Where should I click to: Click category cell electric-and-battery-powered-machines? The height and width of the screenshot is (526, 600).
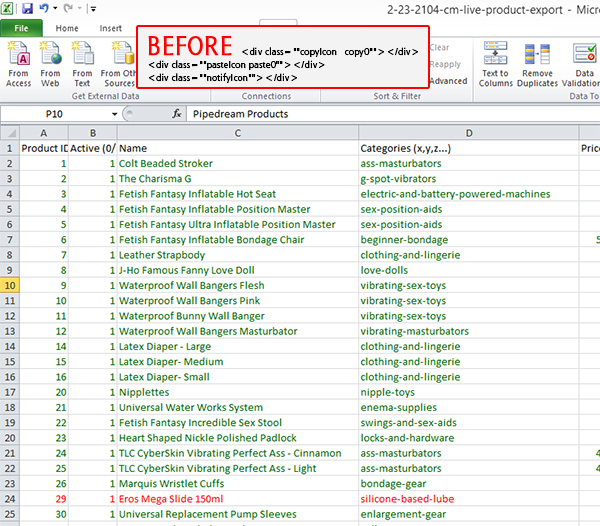coord(469,194)
